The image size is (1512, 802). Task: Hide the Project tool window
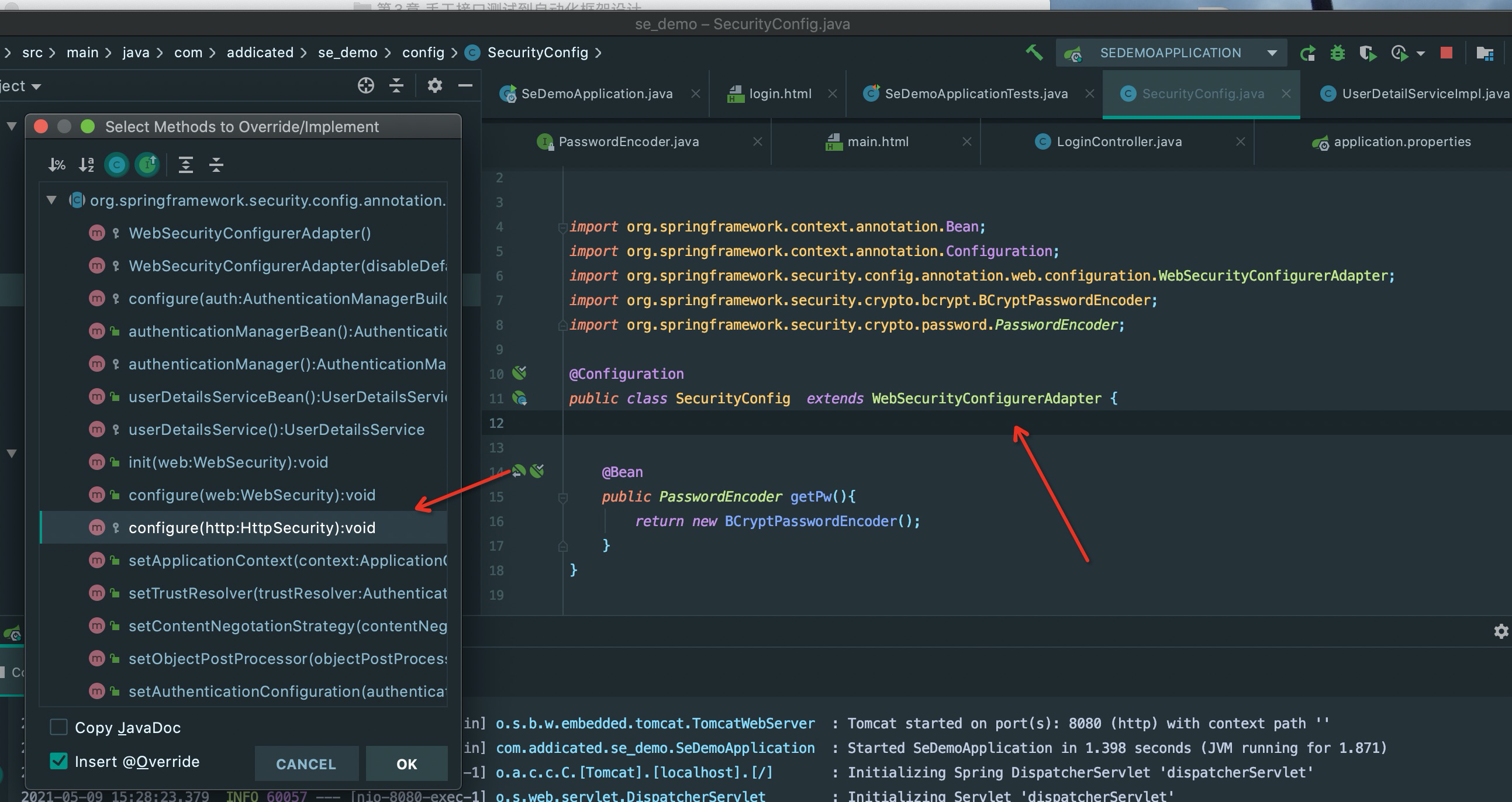click(x=465, y=86)
